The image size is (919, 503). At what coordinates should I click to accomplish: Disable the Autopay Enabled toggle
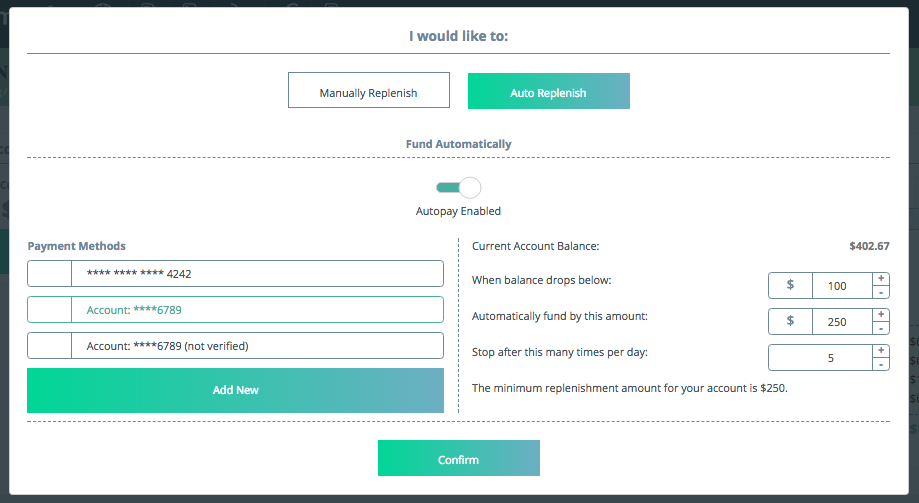tap(458, 187)
